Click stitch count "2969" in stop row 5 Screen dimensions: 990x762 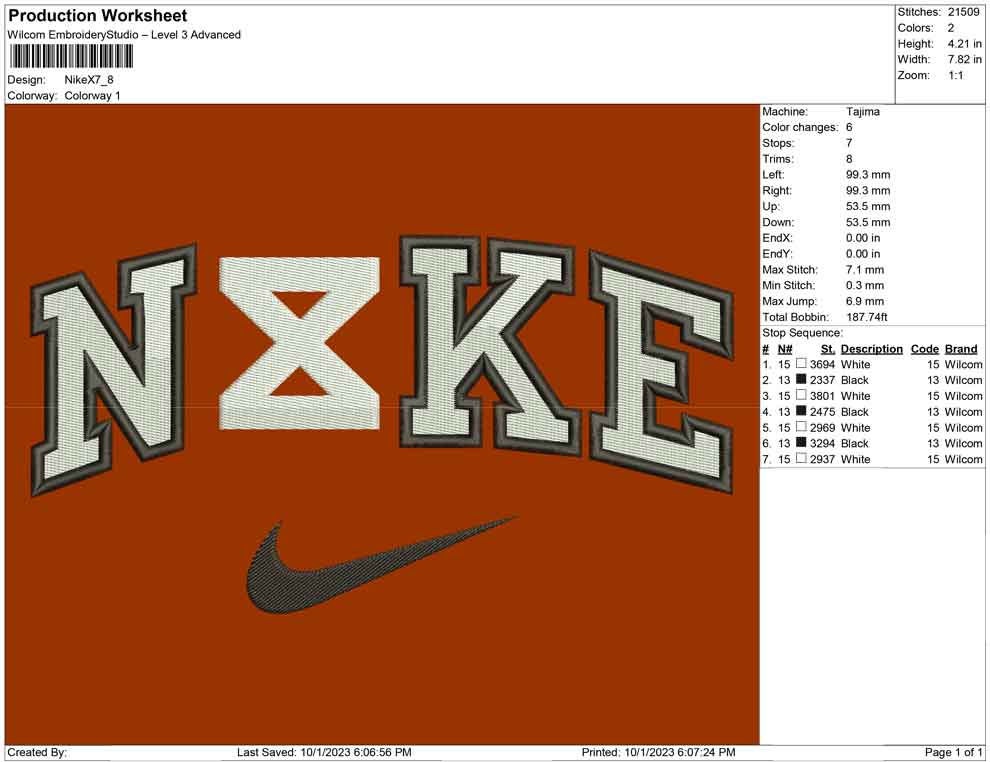click(x=822, y=427)
